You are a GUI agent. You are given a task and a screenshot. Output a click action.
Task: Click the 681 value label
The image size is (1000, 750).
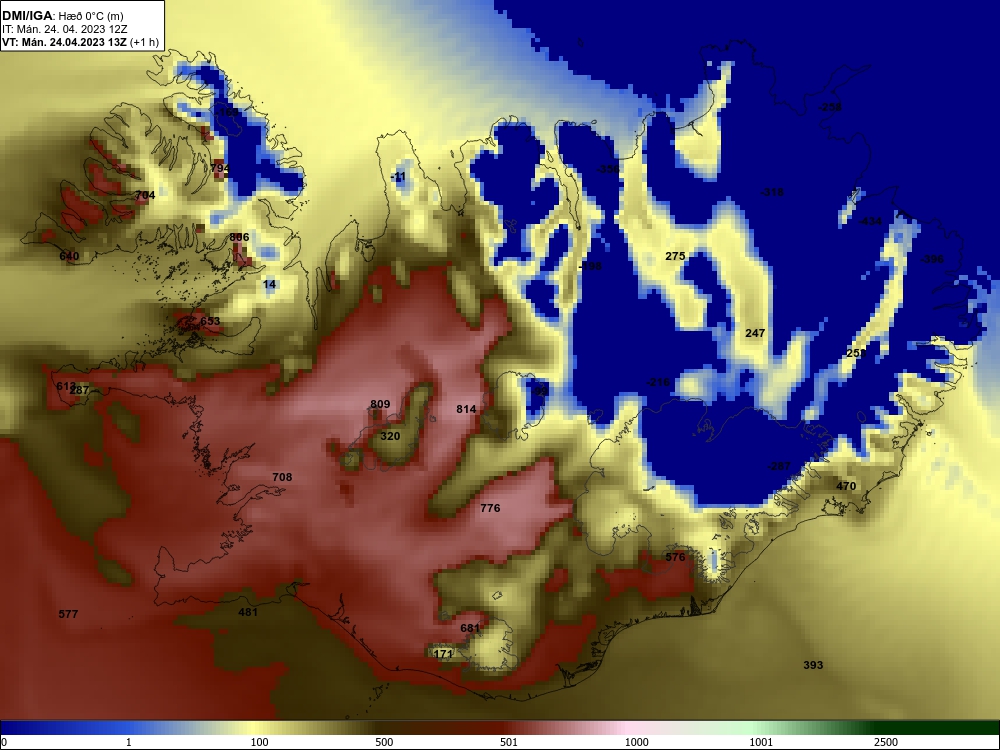pos(470,628)
